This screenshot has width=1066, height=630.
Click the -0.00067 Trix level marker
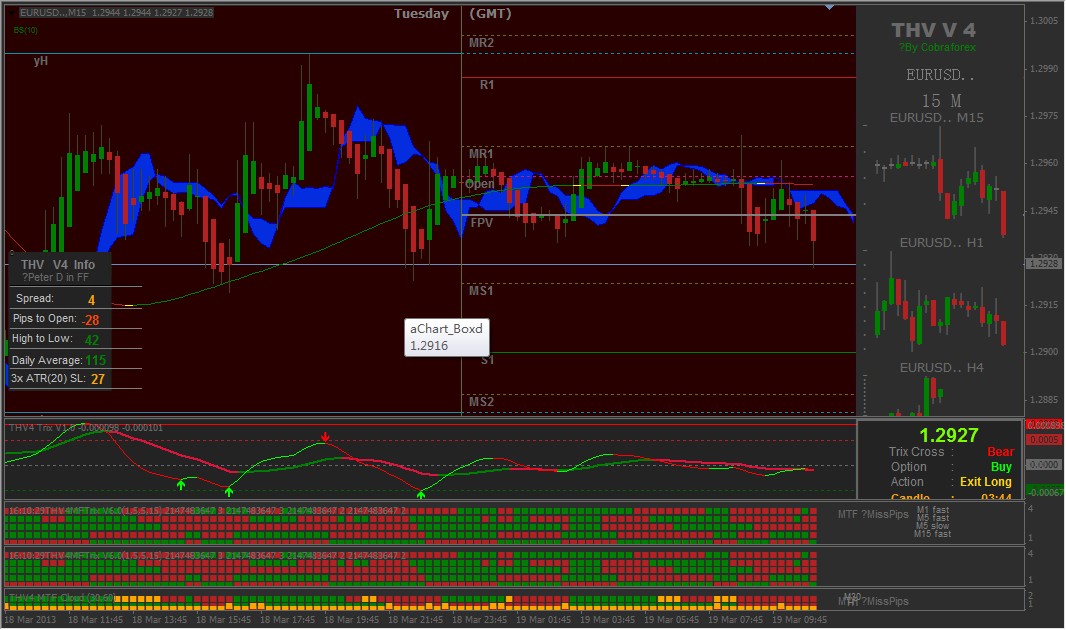tap(1046, 492)
